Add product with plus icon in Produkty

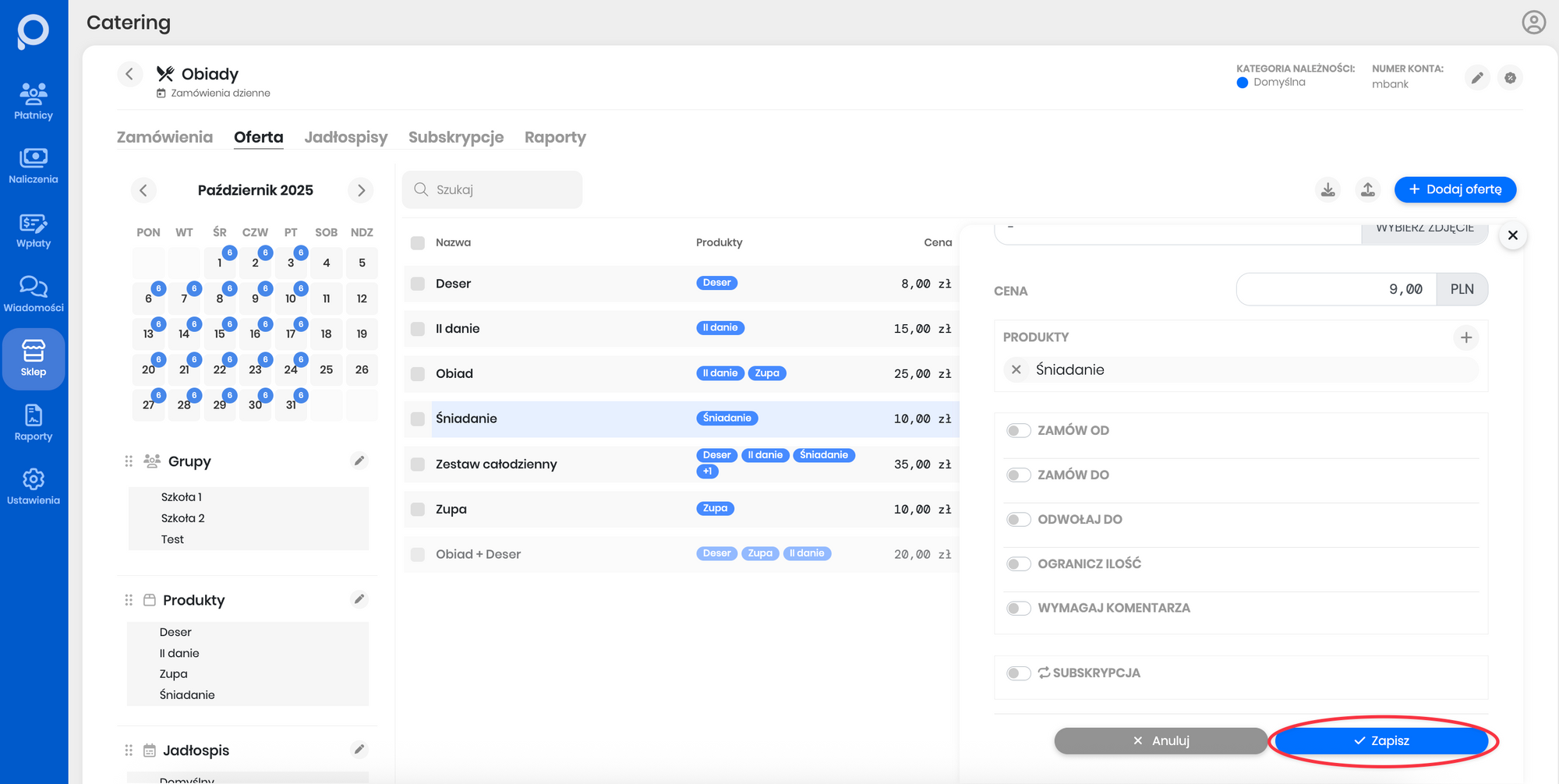pos(1466,337)
